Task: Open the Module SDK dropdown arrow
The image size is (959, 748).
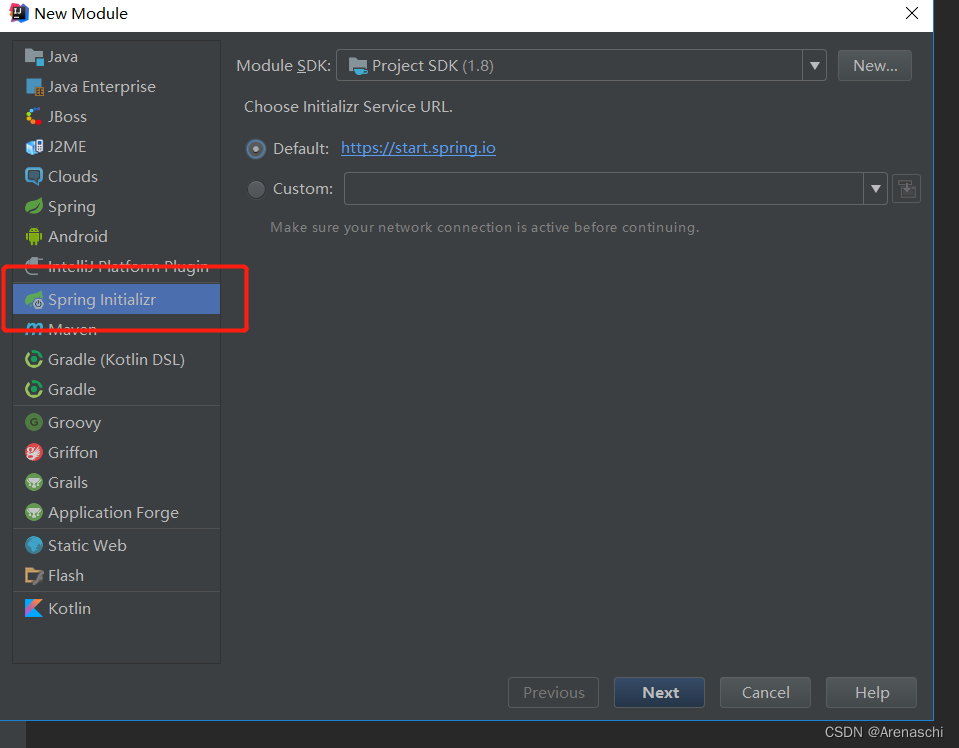Action: [814, 65]
